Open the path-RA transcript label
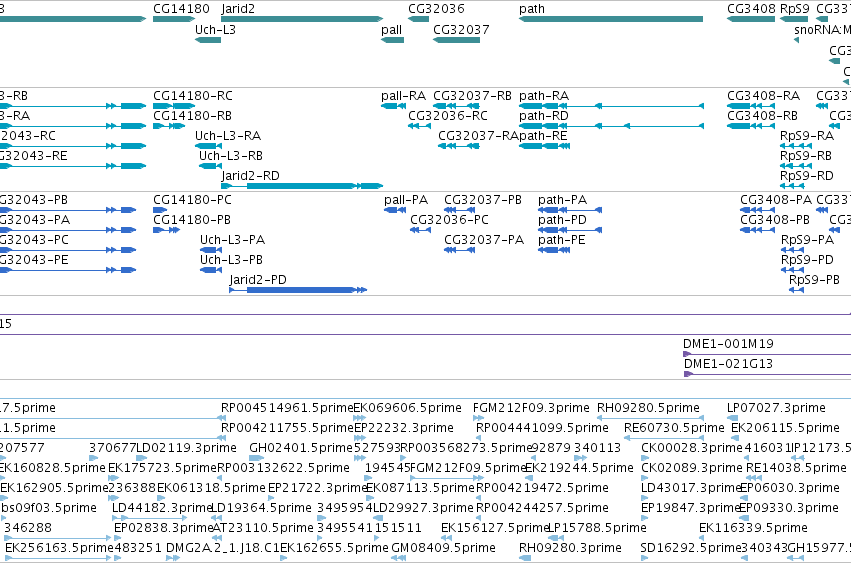The height and width of the screenshot is (563, 851). coord(544,96)
